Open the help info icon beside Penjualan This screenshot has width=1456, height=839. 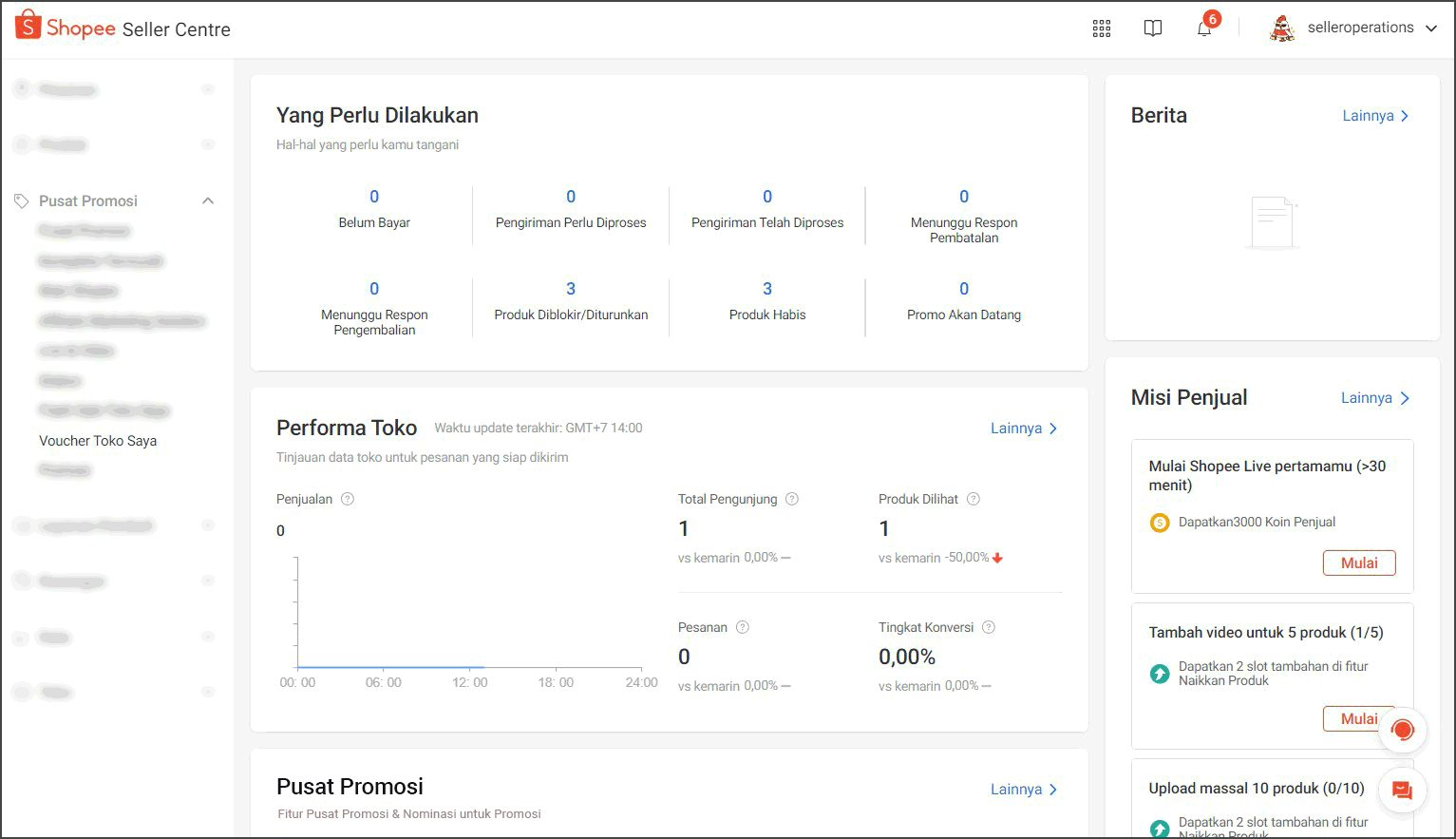click(348, 499)
